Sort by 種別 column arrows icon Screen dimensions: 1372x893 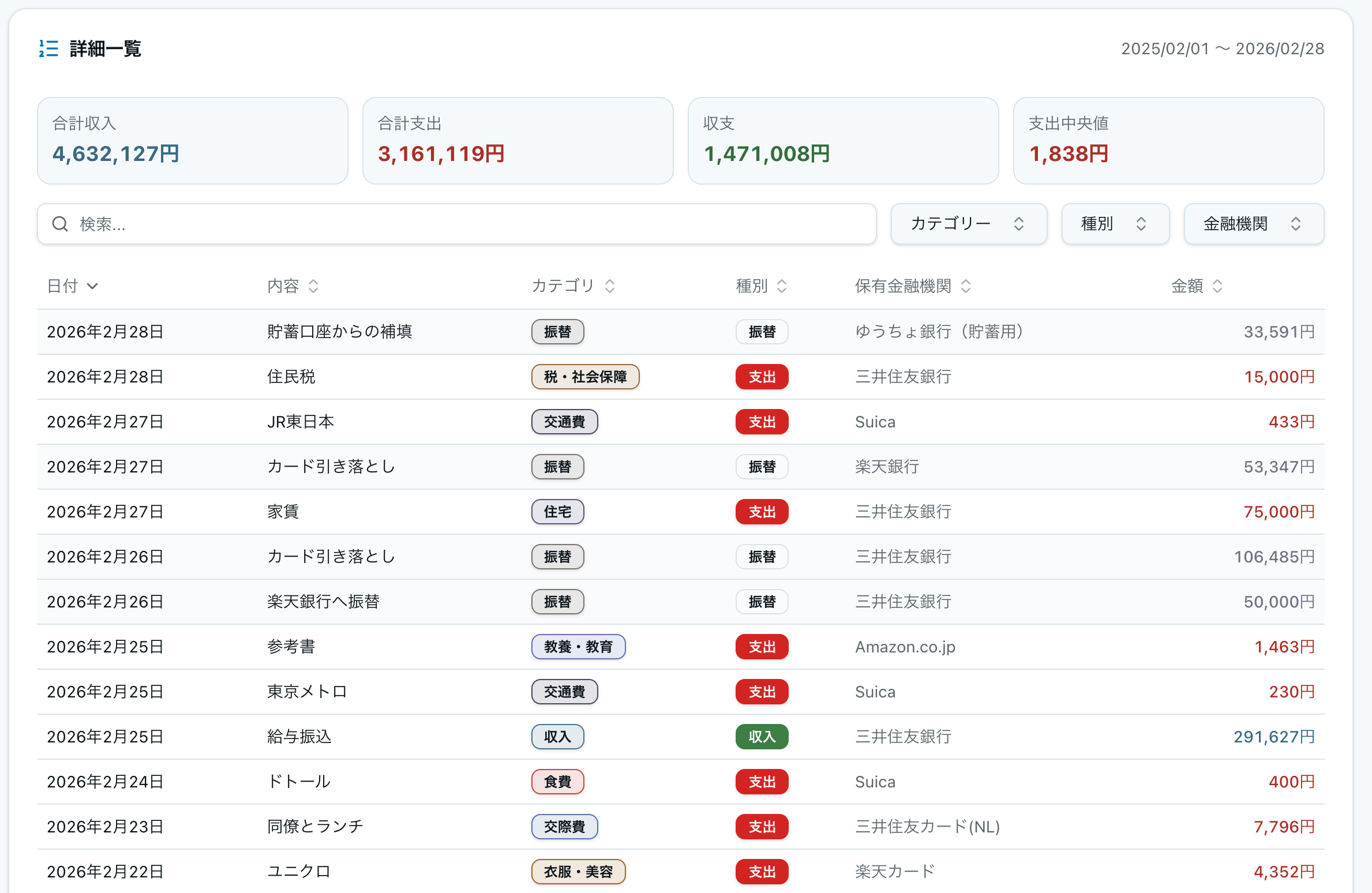pos(782,286)
